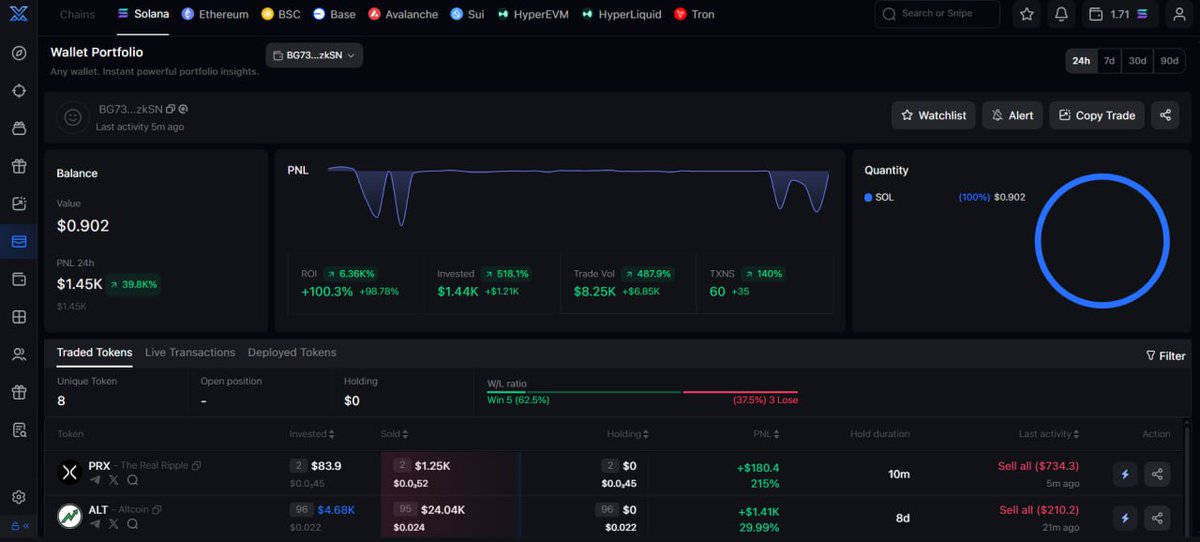Screen dimensions: 1200x542
Task: Click the SOL blue legend dot
Action: click(868, 197)
